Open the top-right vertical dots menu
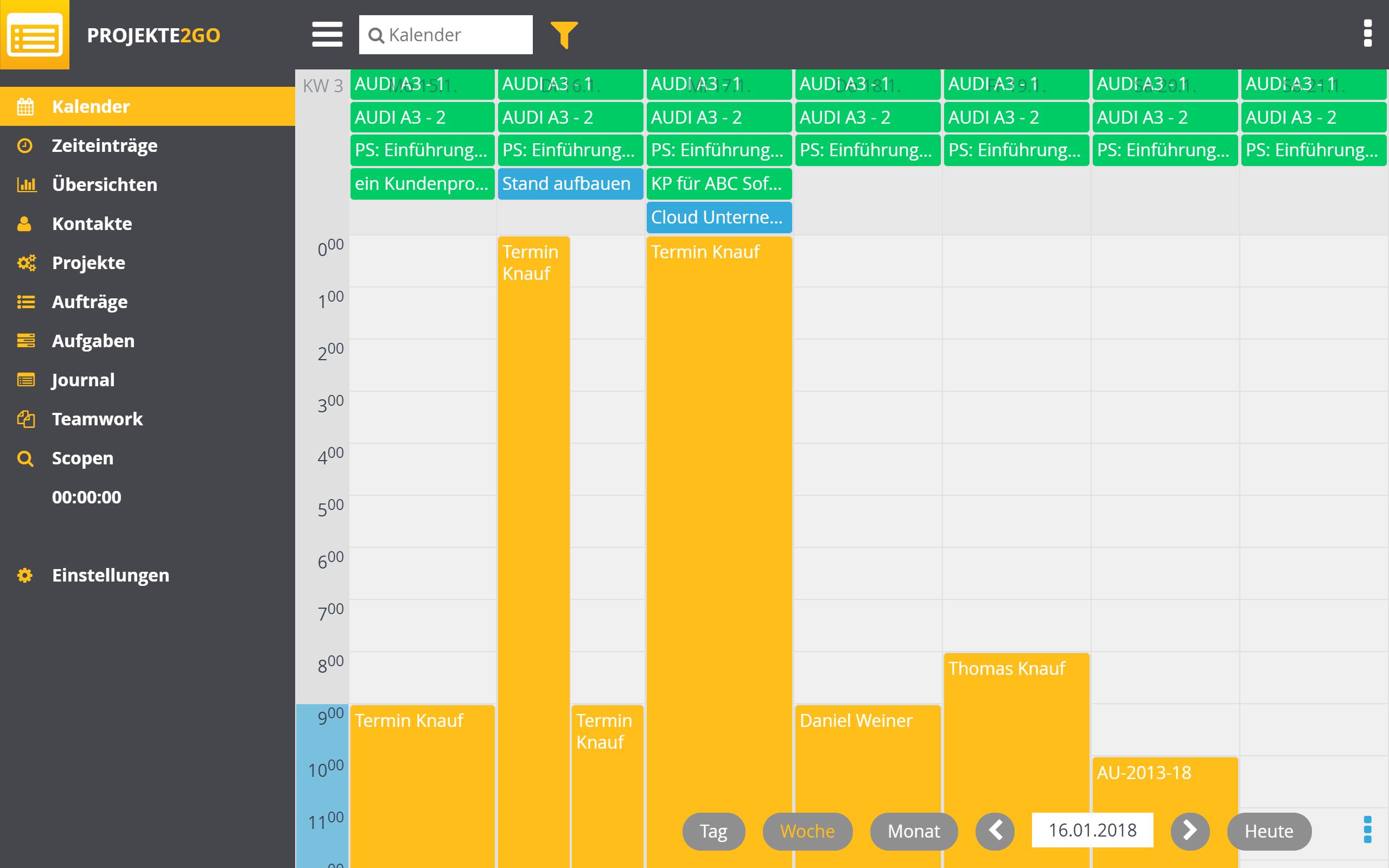 tap(1368, 33)
